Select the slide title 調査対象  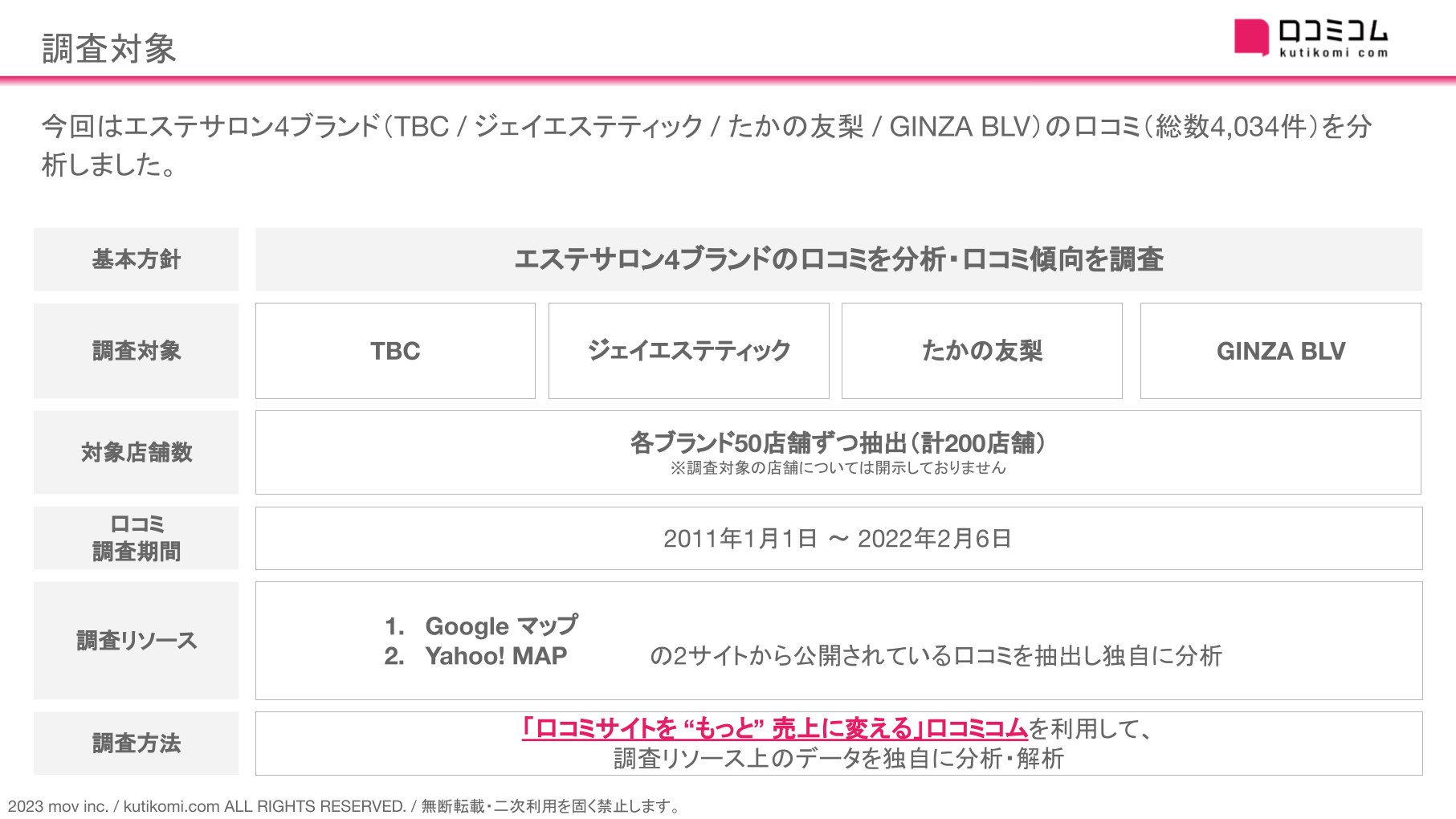108,48
